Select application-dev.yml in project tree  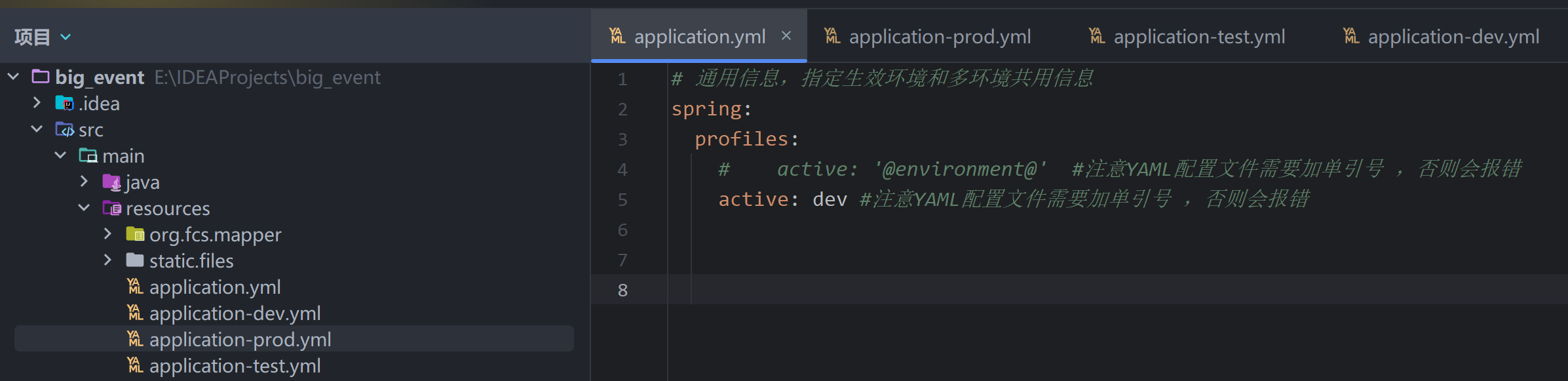[235, 313]
